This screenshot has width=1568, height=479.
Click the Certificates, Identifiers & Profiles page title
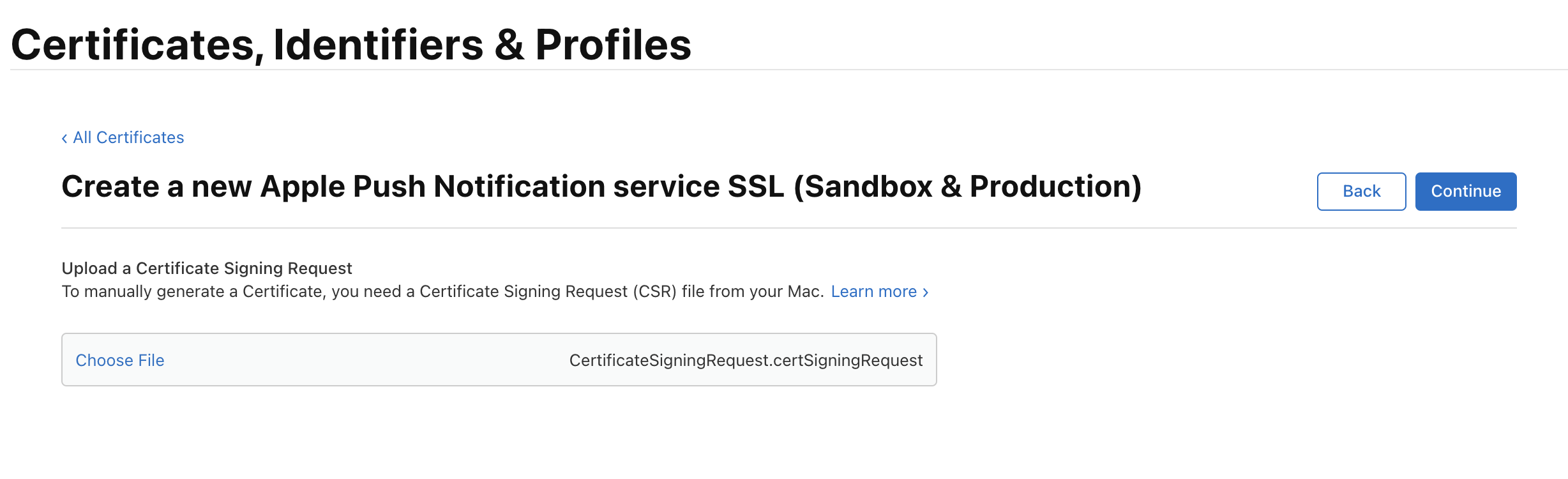351,45
